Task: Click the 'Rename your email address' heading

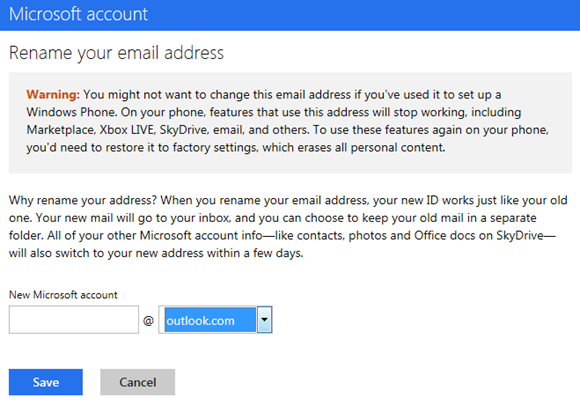Action: pos(117,53)
